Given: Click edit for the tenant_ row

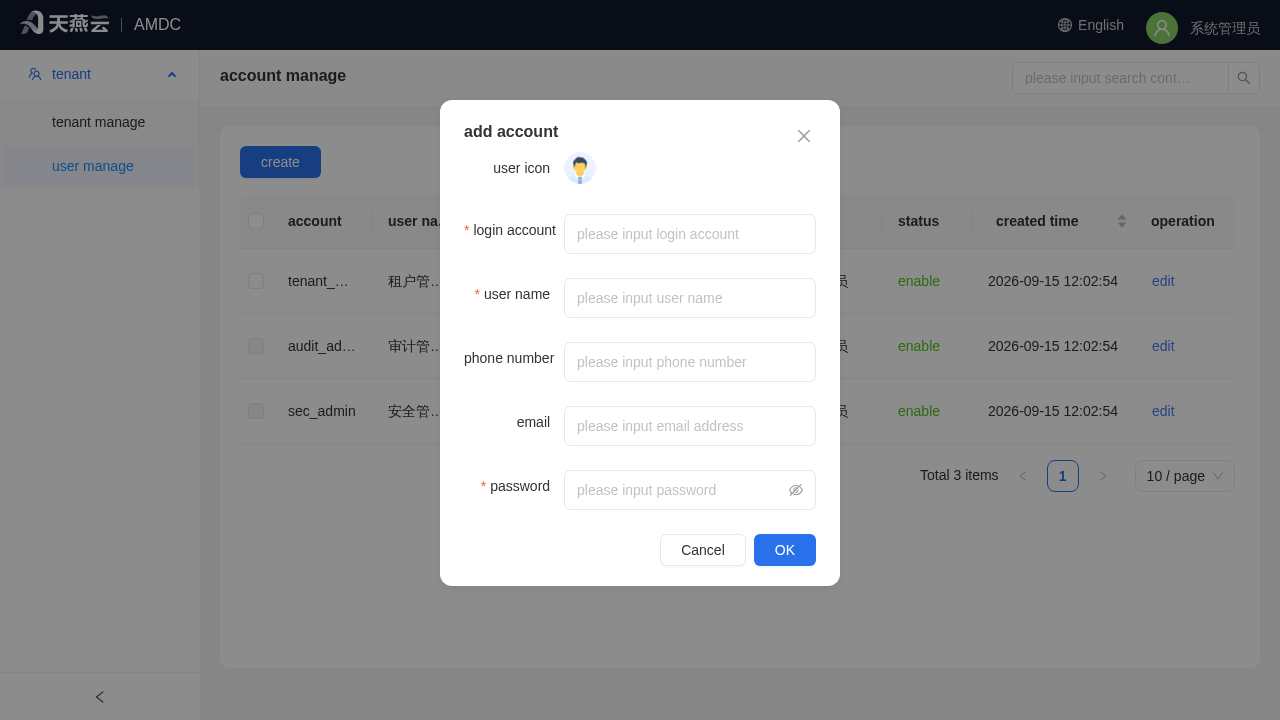Looking at the screenshot, I should pos(1163,281).
